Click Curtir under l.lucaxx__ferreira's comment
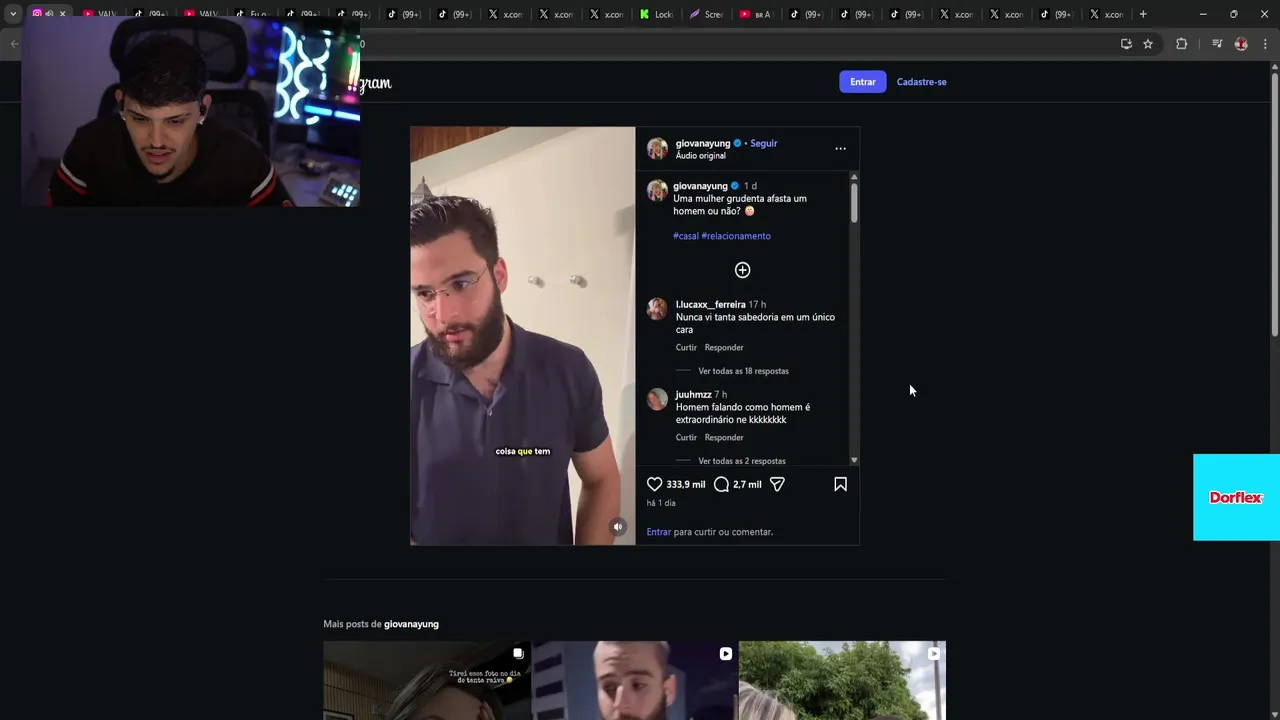 (x=686, y=348)
